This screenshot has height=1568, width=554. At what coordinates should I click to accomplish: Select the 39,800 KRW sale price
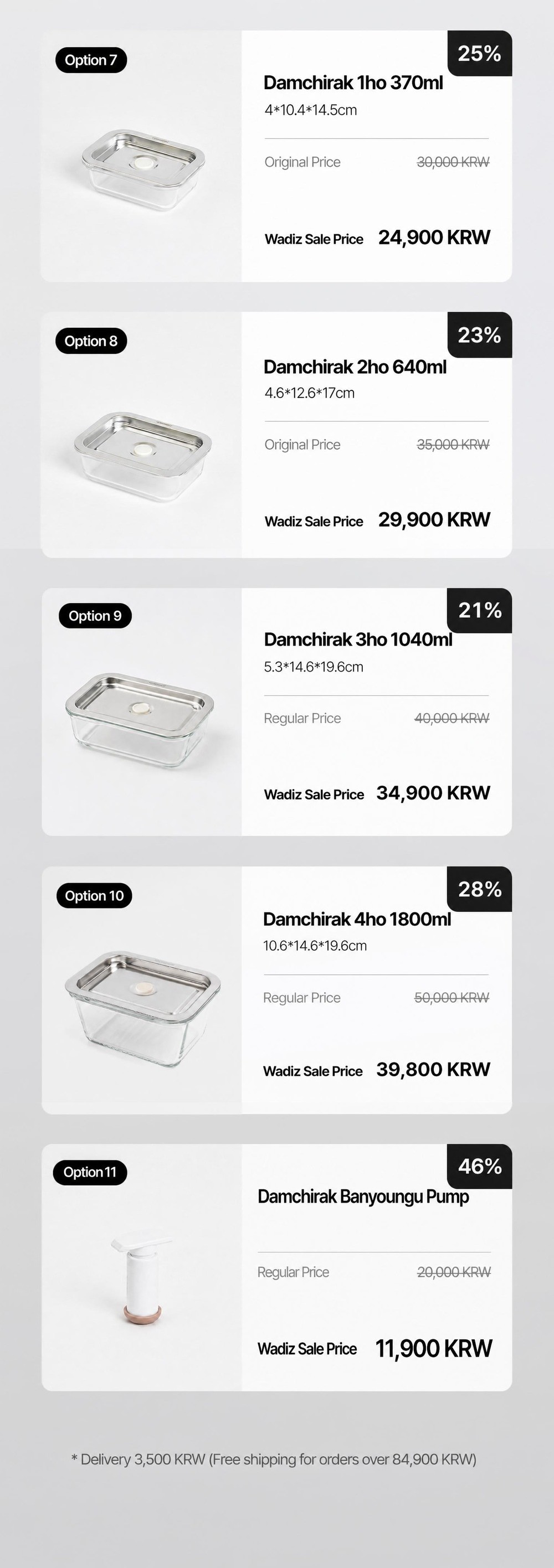point(433,1070)
